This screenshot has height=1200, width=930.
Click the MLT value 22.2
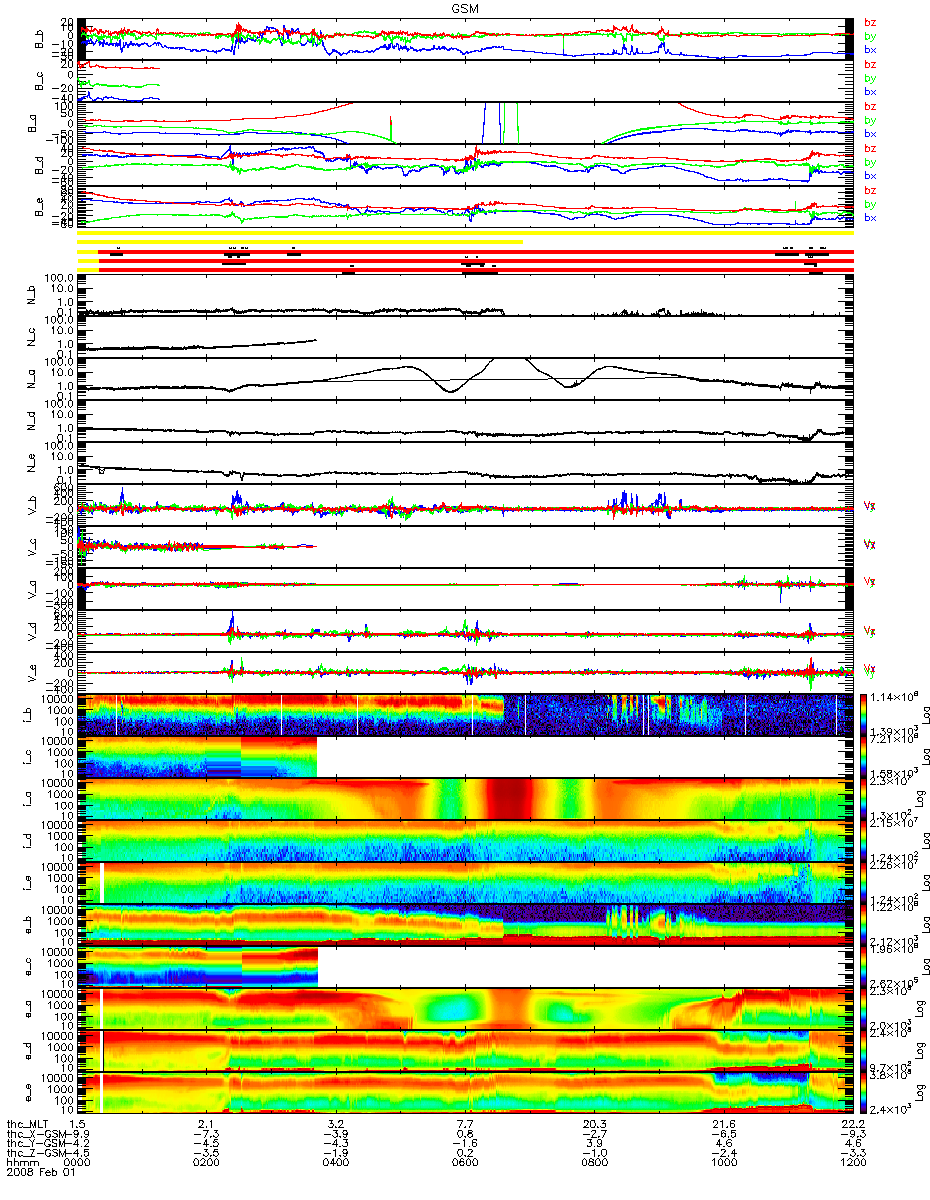coord(851,1126)
